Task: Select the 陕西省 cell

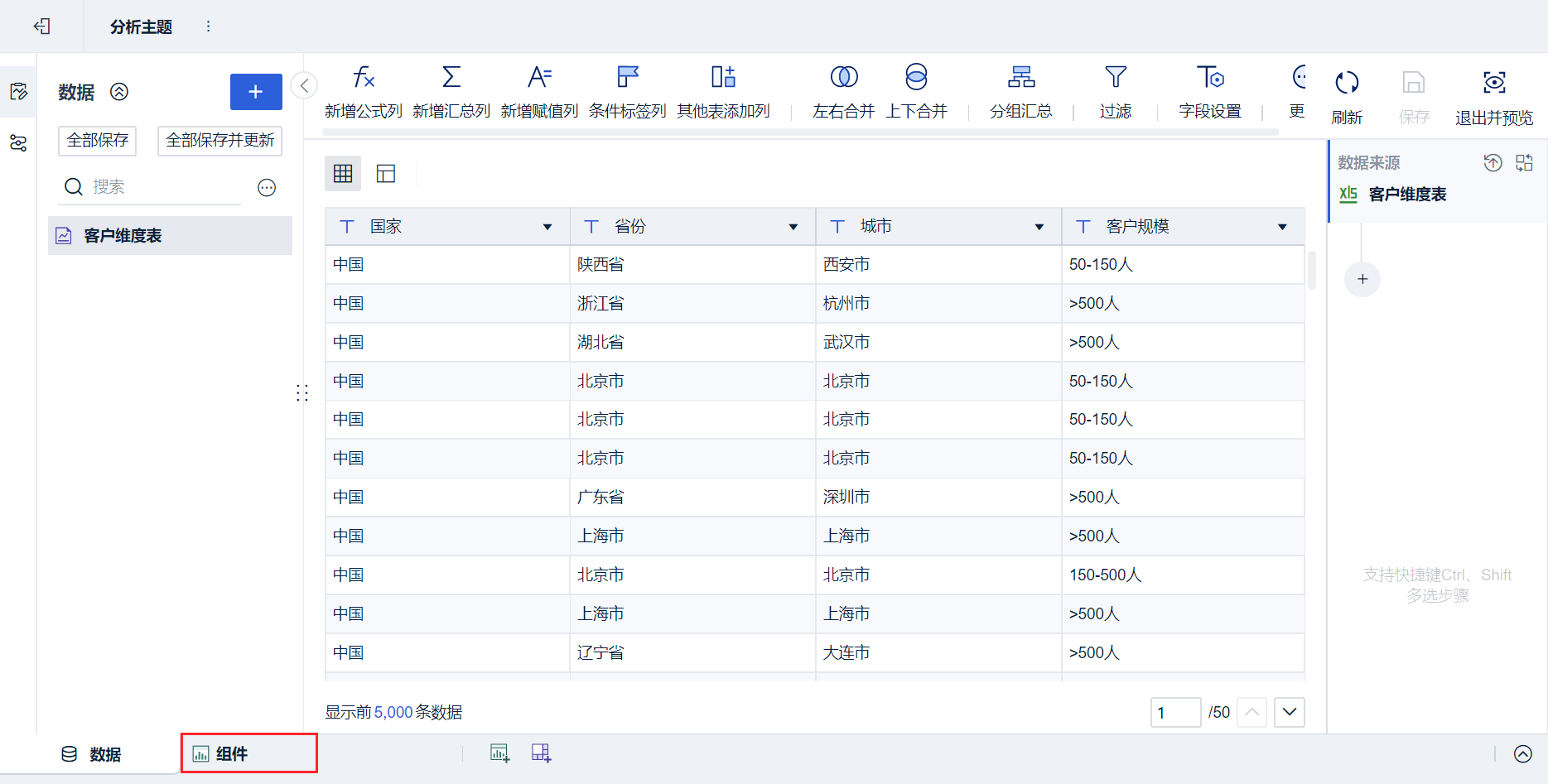Action: tap(693, 265)
